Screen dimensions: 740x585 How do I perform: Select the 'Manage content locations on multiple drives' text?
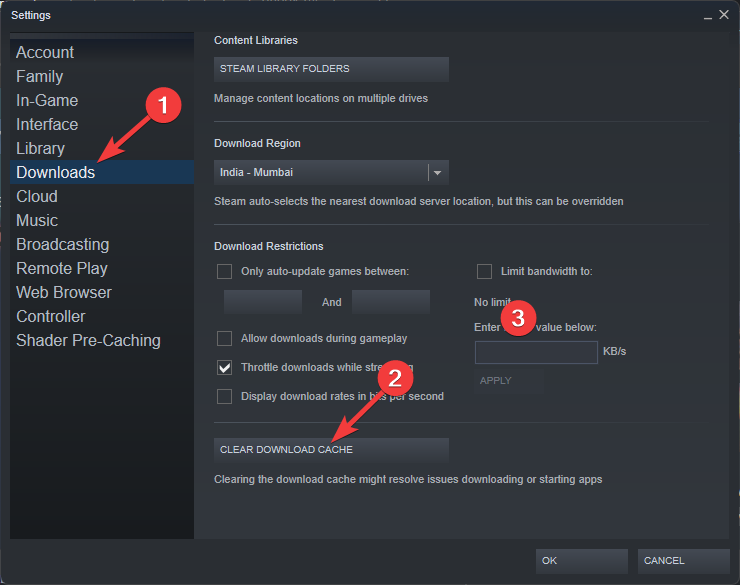321,99
